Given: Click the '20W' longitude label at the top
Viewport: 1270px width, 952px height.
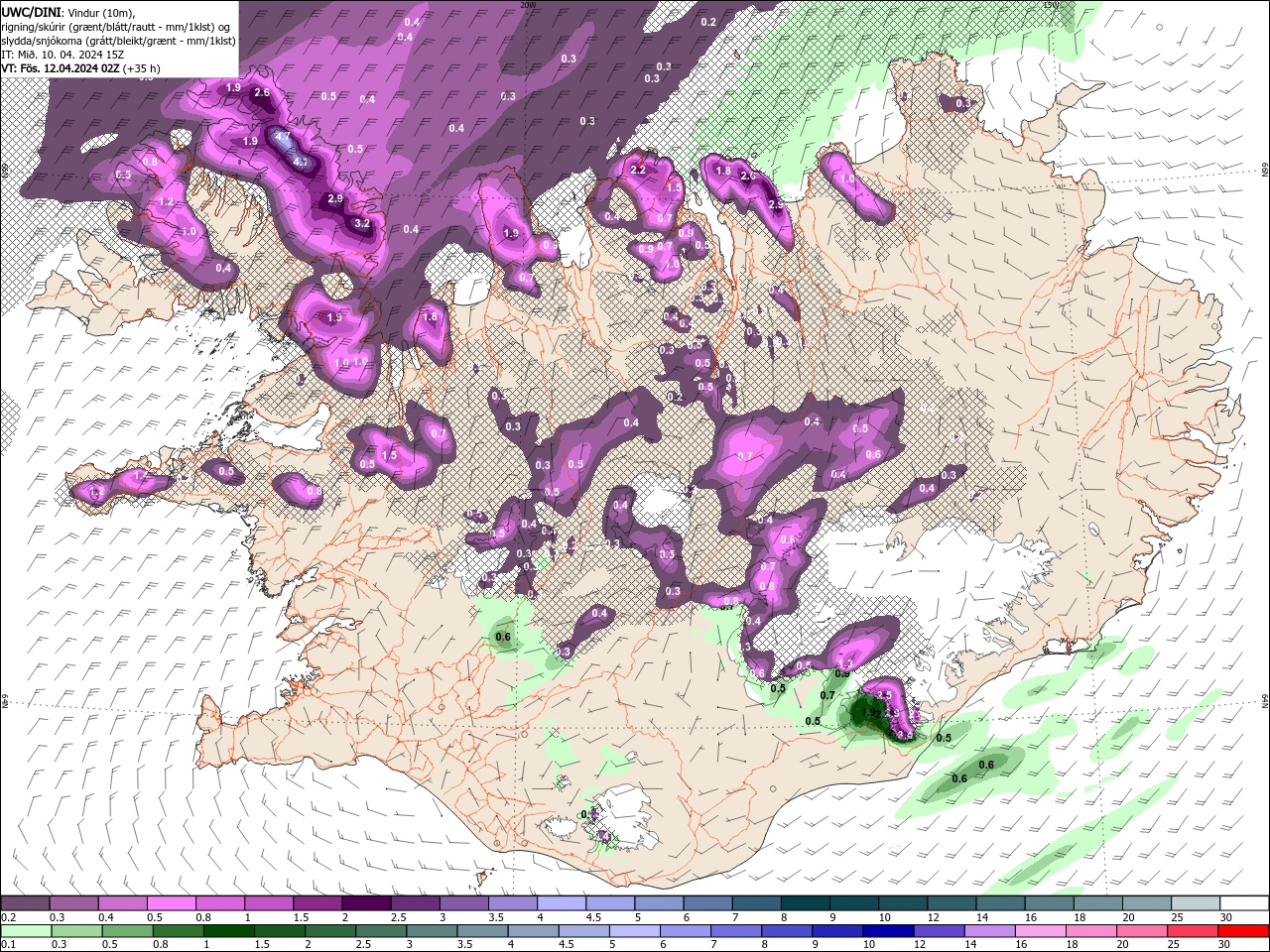Looking at the screenshot, I should click(528, 5).
